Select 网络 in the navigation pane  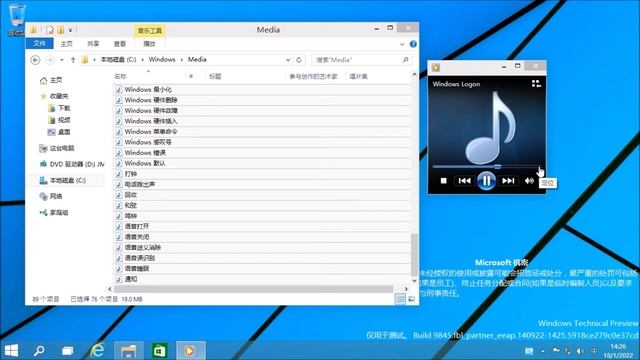pos(51,196)
